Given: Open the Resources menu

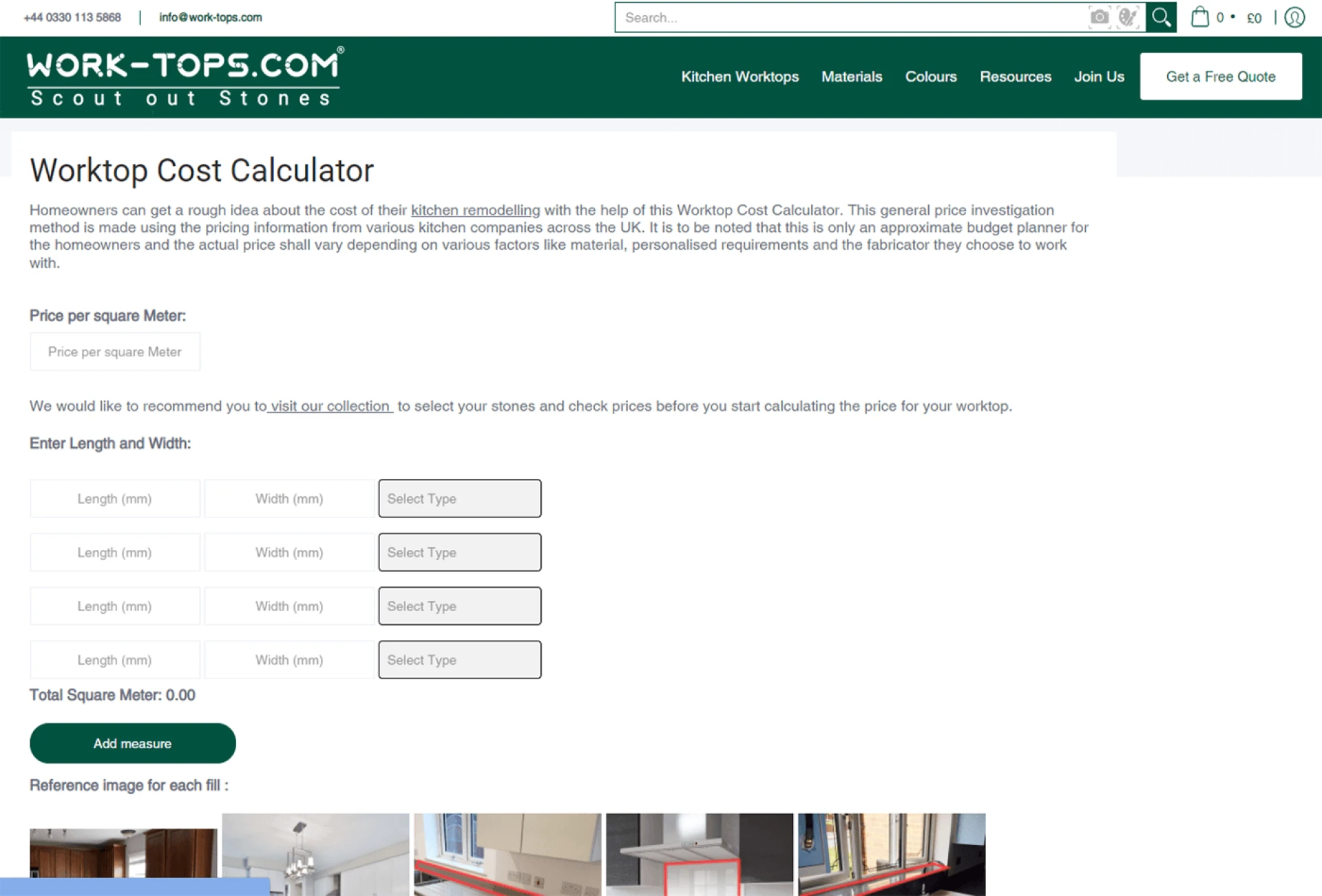Looking at the screenshot, I should click(x=1015, y=76).
